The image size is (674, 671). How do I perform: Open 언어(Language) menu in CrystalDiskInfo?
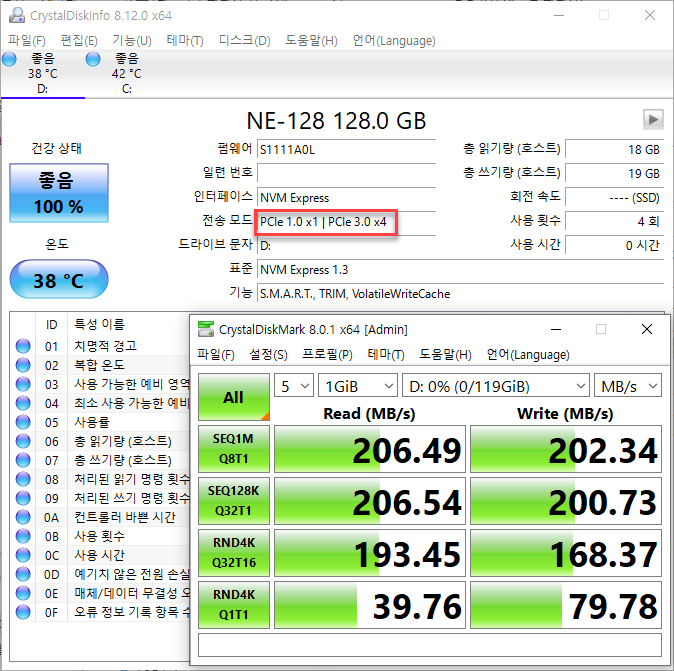[394, 40]
